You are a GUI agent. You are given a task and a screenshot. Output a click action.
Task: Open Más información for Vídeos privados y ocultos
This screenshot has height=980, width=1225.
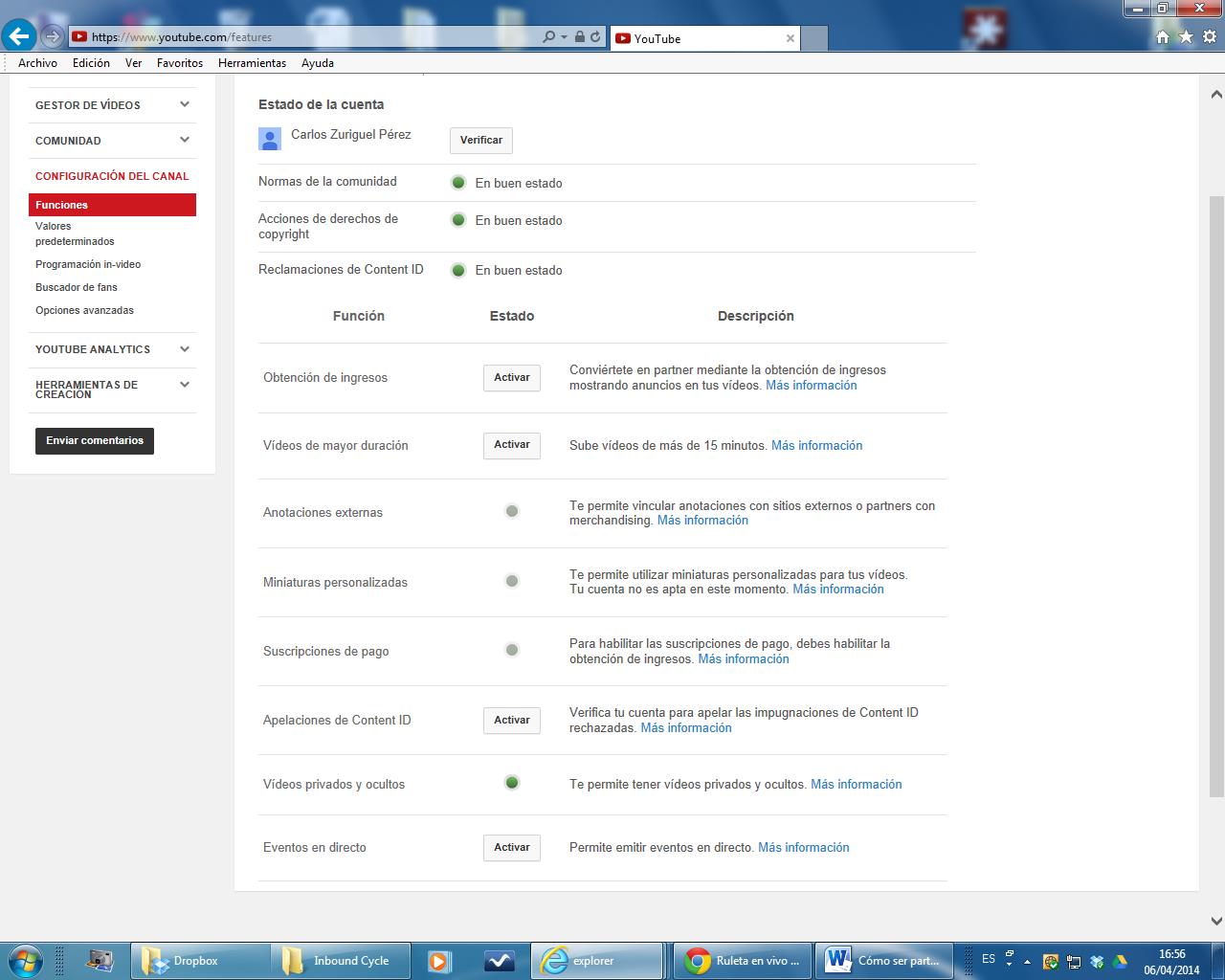click(x=857, y=784)
